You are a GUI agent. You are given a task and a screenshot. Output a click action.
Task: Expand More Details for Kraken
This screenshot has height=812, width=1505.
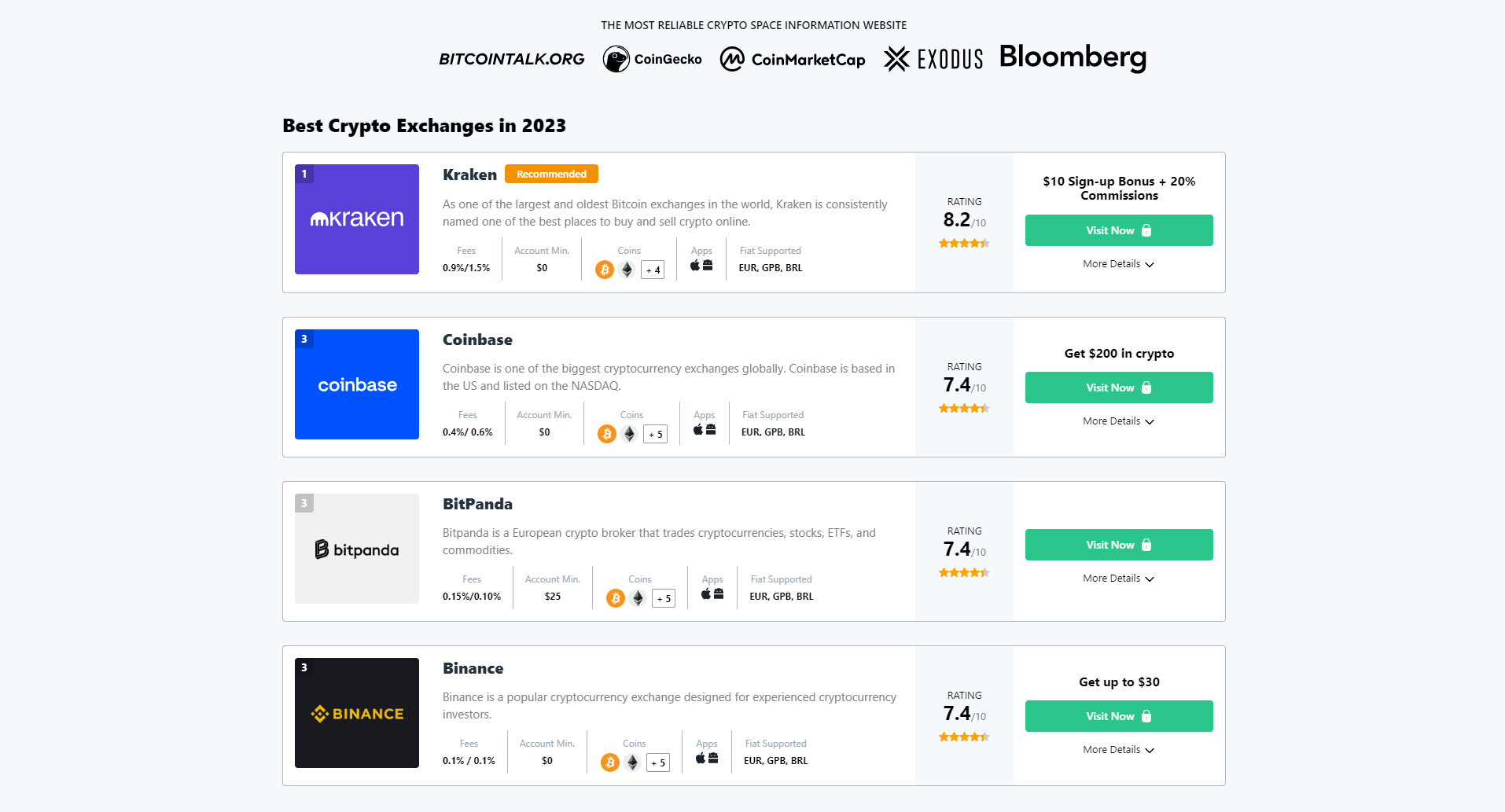point(1118,264)
